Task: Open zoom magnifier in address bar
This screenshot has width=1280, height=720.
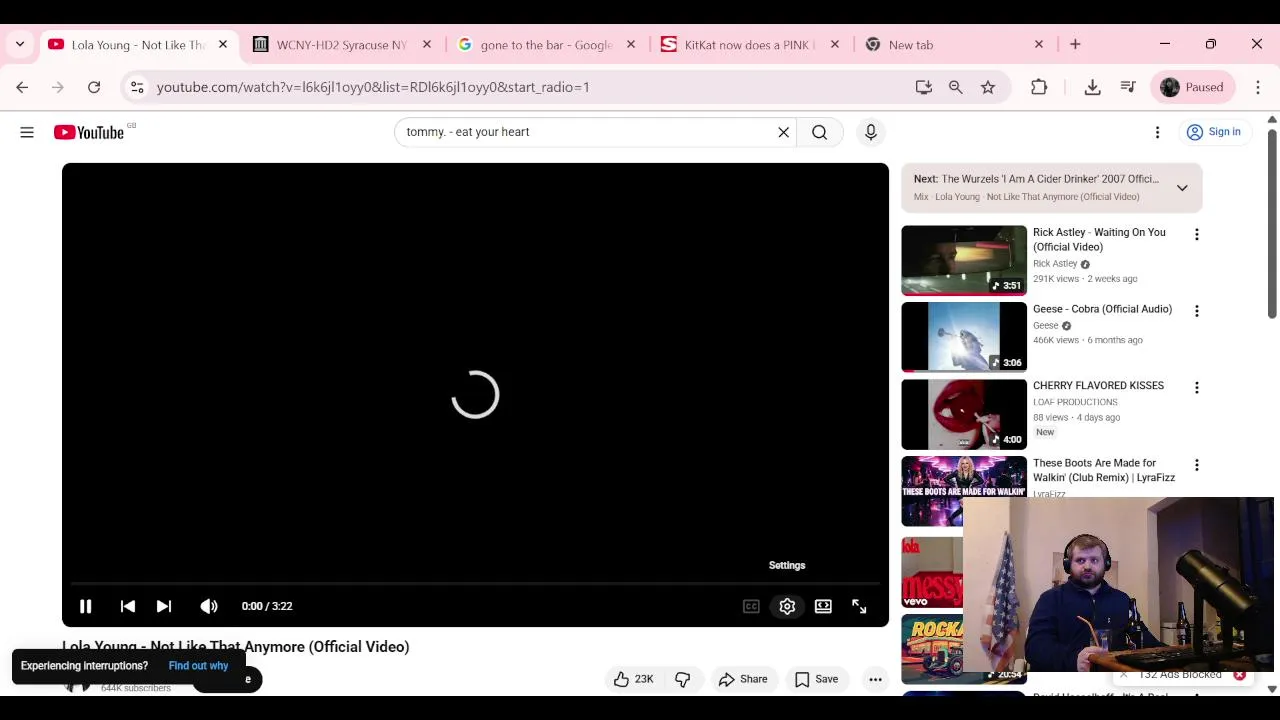Action: (x=956, y=87)
